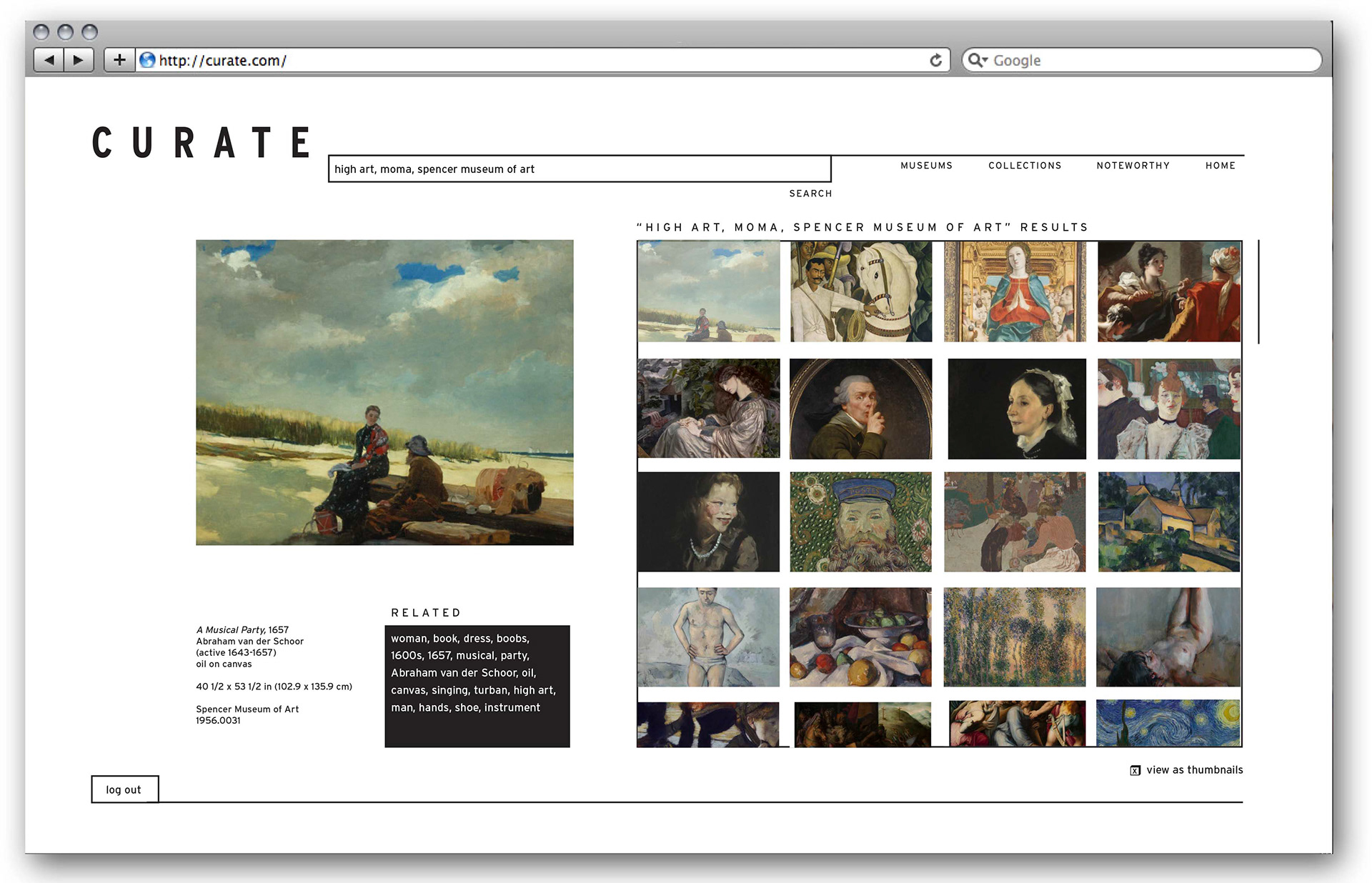Select the Starry Night thumbnail

tap(1168, 723)
